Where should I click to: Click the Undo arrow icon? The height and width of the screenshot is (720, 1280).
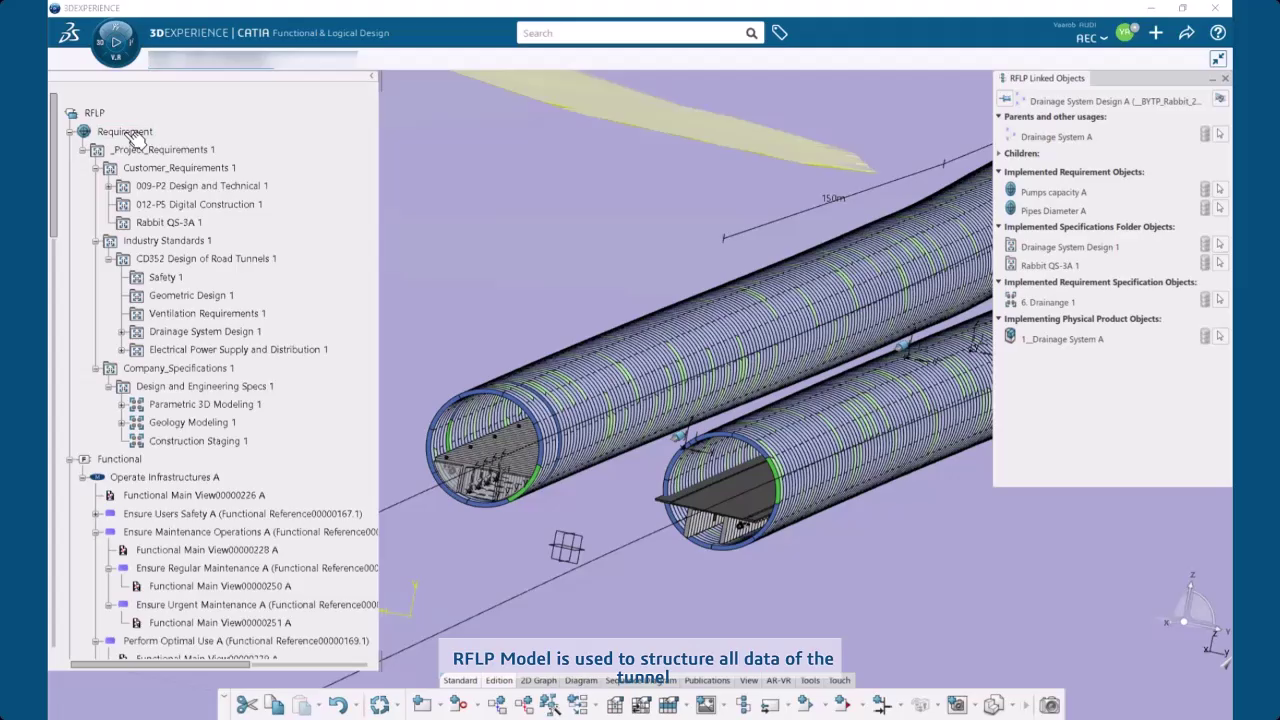tap(337, 705)
